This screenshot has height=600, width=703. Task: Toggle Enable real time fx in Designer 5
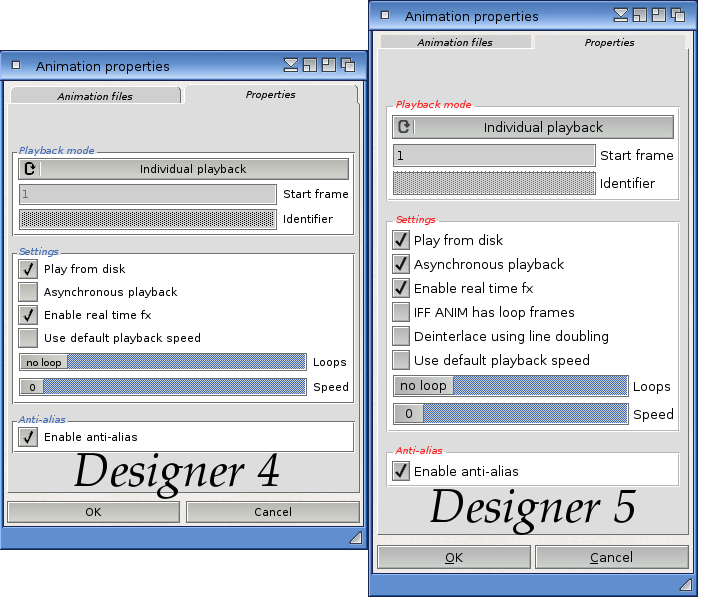tap(401, 288)
